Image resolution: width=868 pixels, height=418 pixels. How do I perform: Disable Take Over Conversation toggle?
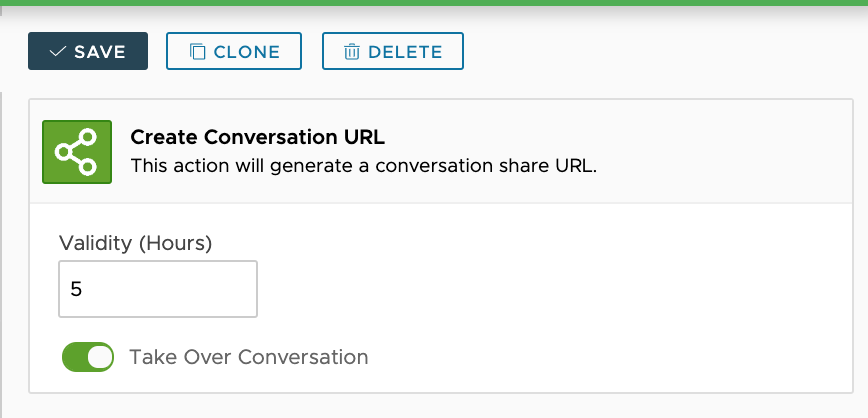88,357
